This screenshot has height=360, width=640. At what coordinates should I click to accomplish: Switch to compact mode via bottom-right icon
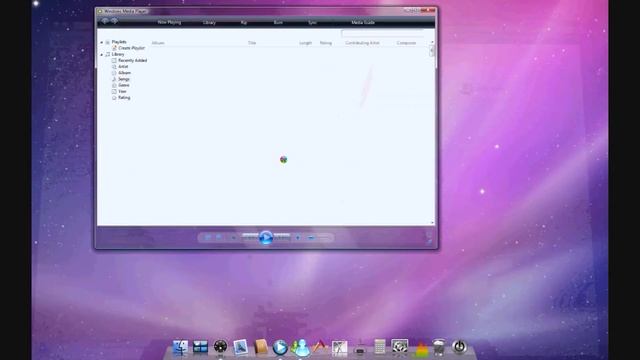[429, 241]
